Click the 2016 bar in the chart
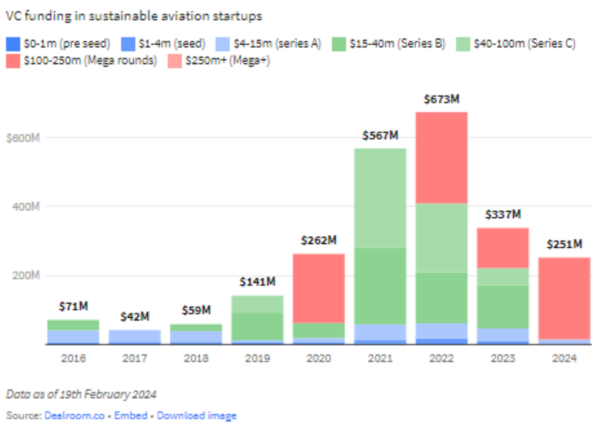The width and height of the screenshot is (600, 426). tap(72, 332)
